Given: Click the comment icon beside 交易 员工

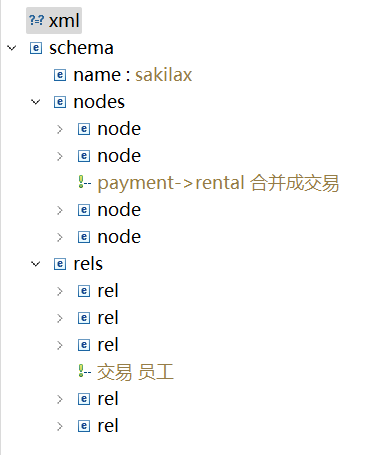Looking at the screenshot, I should (84, 372).
